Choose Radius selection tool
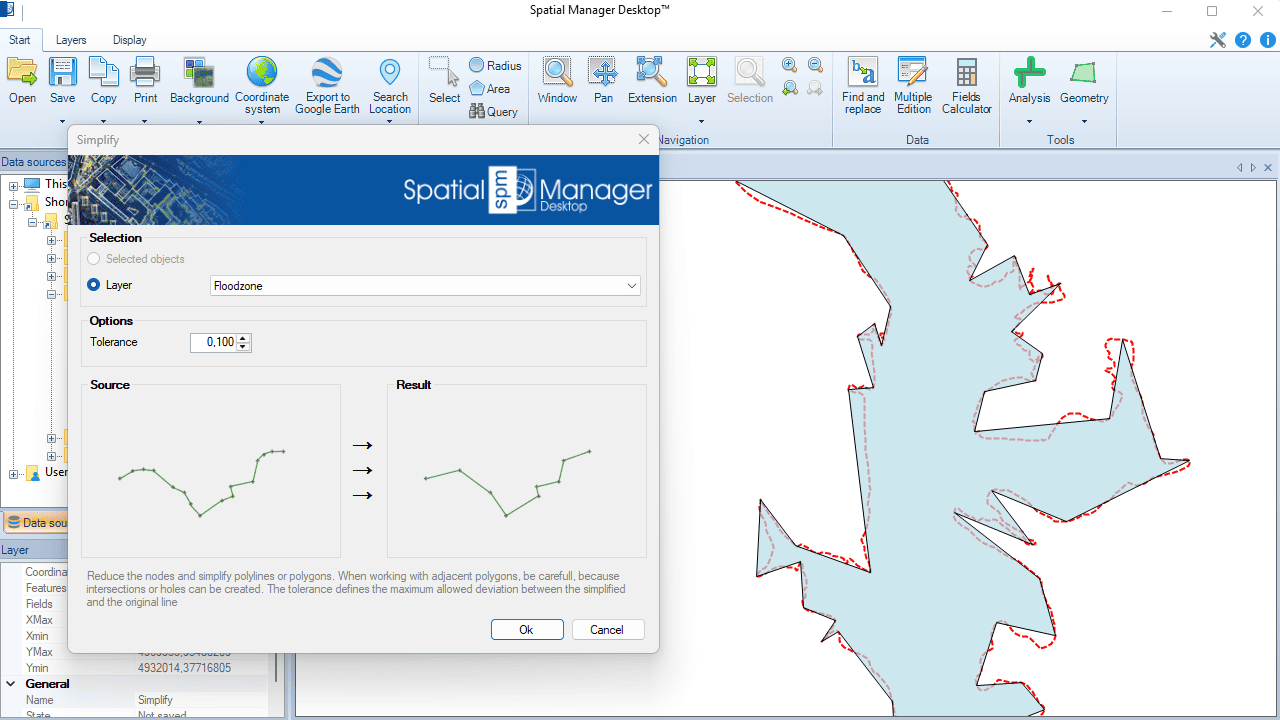This screenshot has height=720, width=1280. (x=495, y=65)
